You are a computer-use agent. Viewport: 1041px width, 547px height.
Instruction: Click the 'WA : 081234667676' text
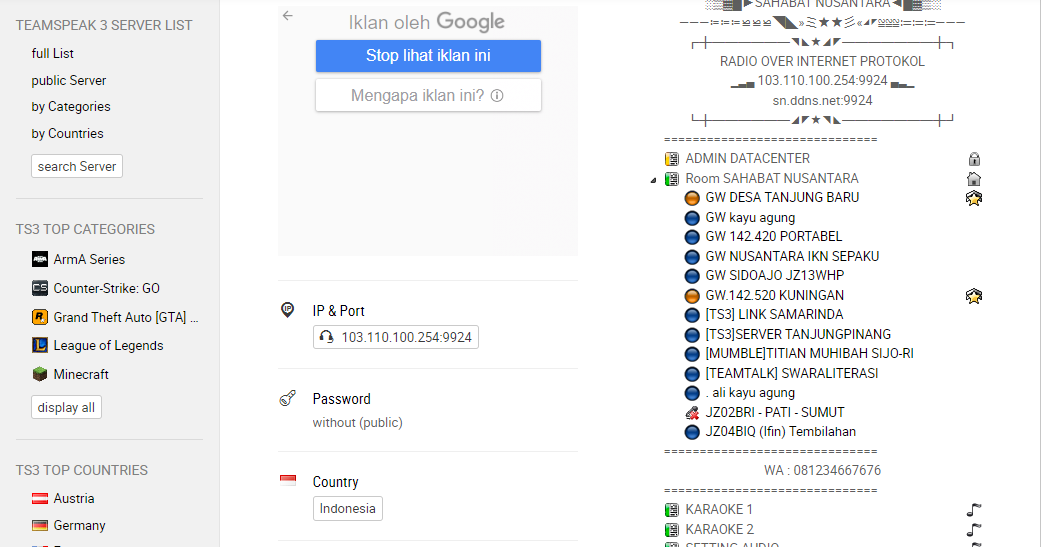[822, 471]
